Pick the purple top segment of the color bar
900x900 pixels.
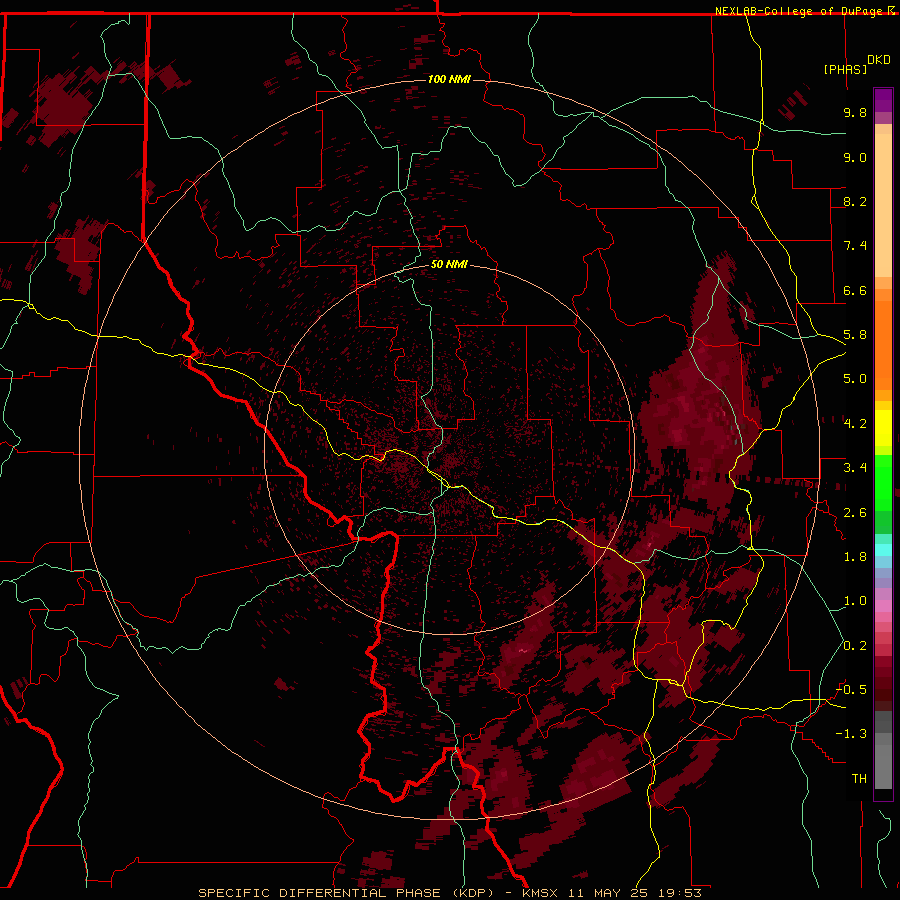(883, 100)
